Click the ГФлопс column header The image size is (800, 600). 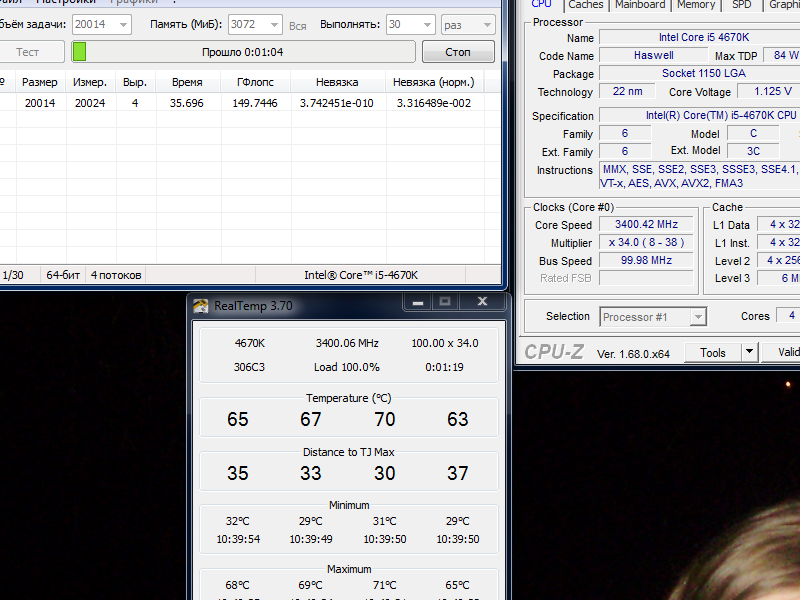tap(255, 82)
